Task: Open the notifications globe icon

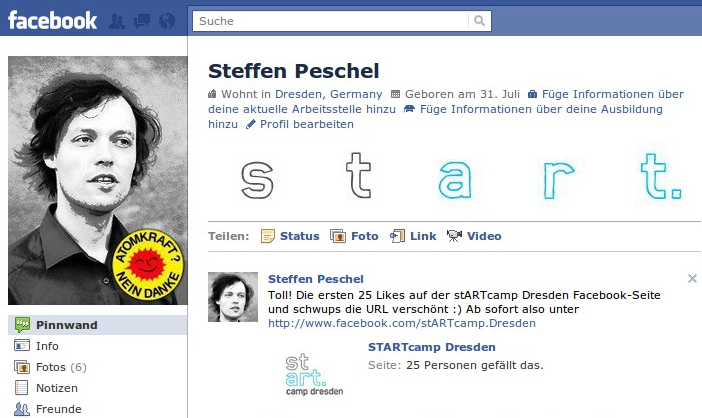Action: (167, 21)
